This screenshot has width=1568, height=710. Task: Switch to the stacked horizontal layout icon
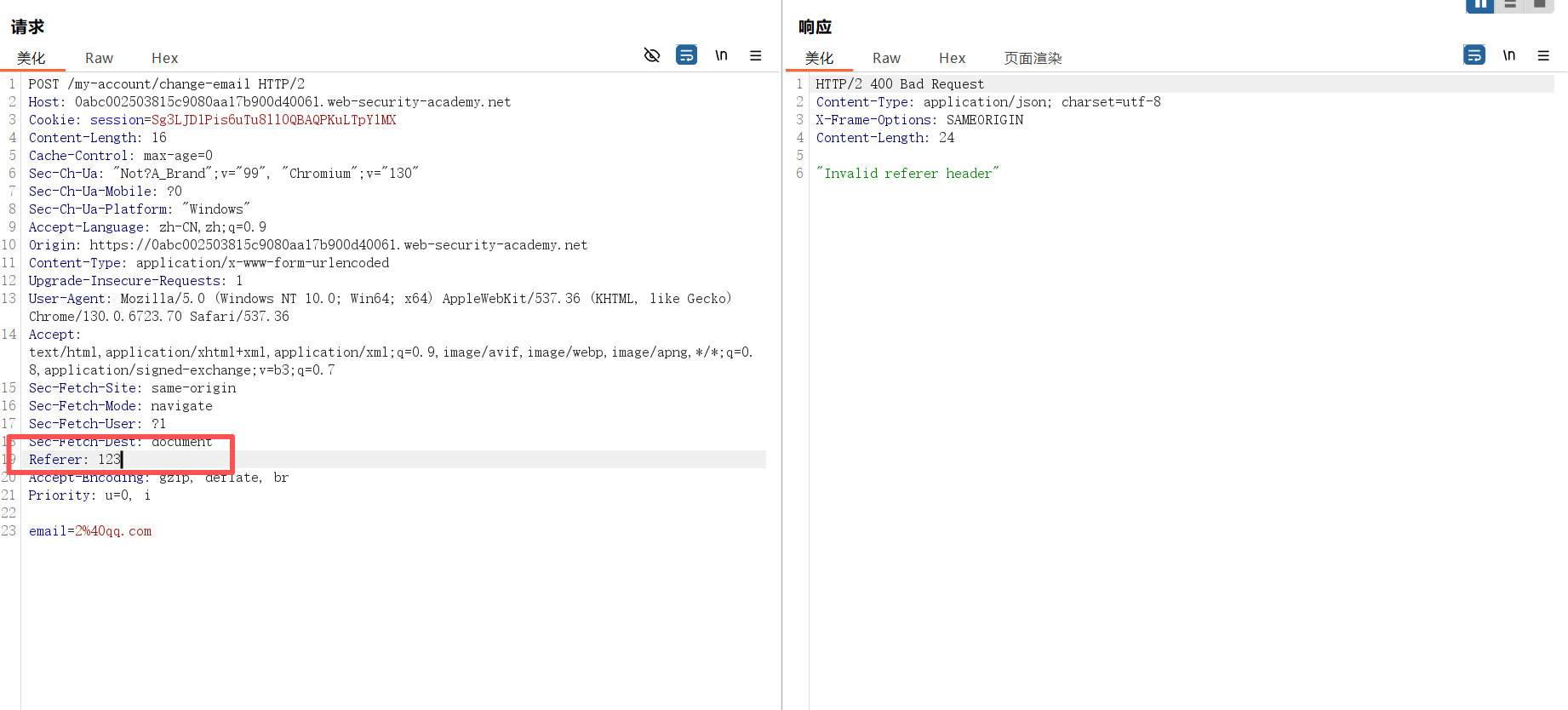[x=1510, y=5]
